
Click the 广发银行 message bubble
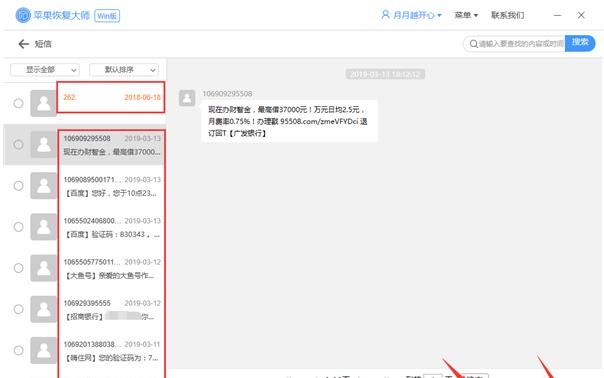[x=289, y=121]
